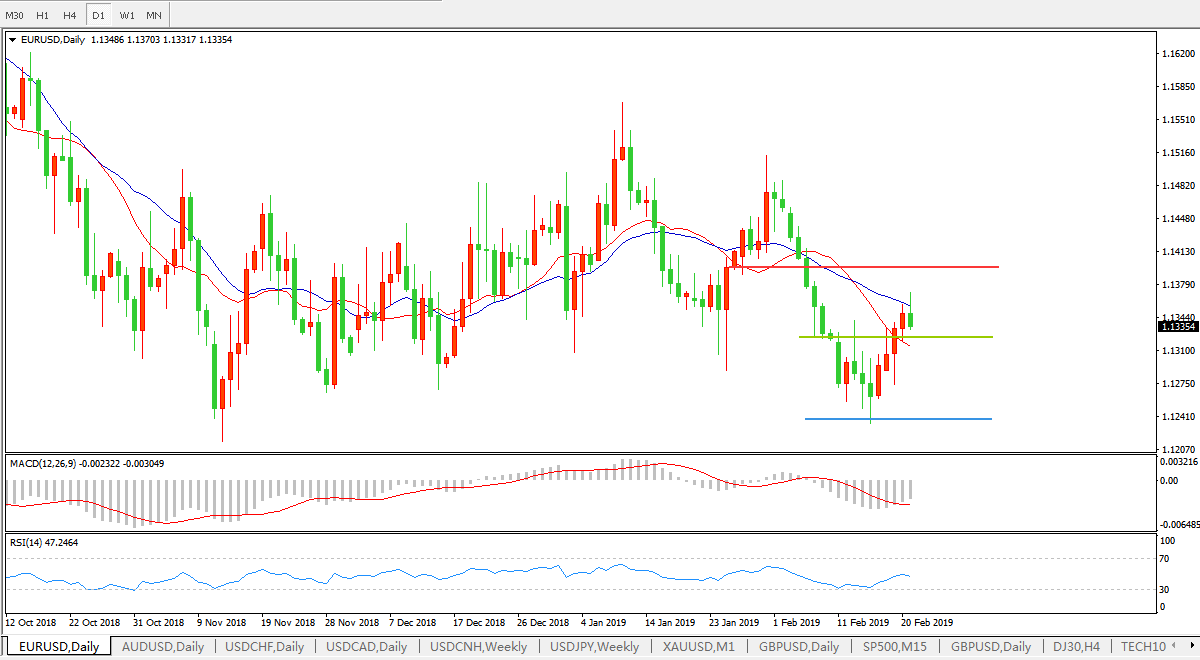The width and height of the screenshot is (1200, 660).
Task: Open the DJ30,H4 chart tab
Action: tap(1078, 647)
